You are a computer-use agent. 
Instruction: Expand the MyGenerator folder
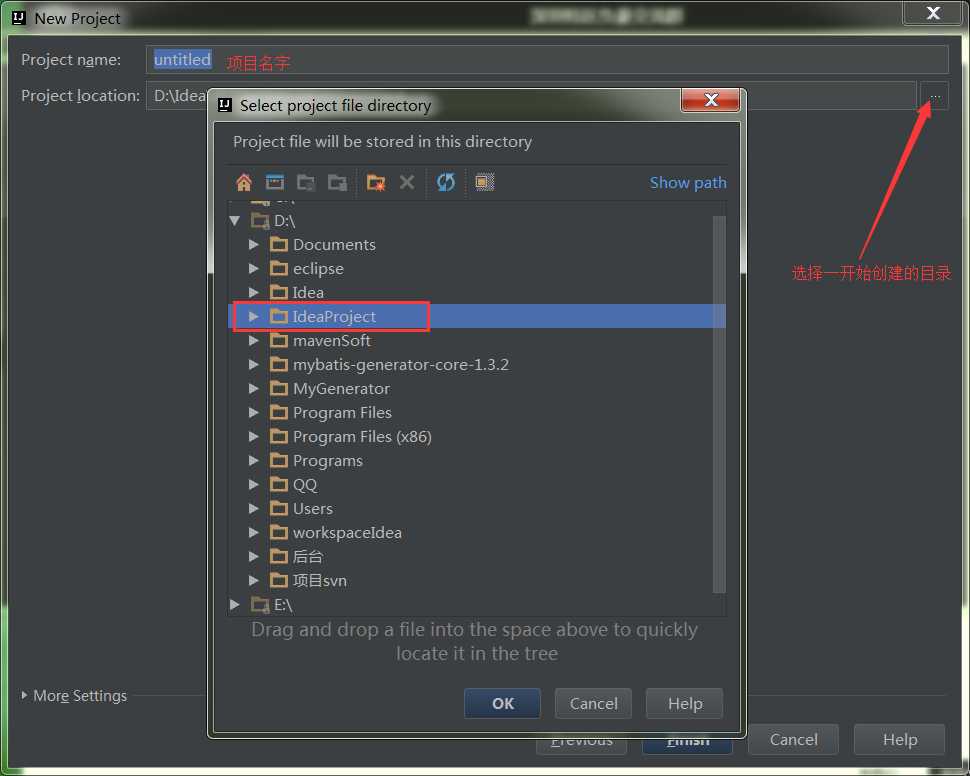[x=253, y=389]
